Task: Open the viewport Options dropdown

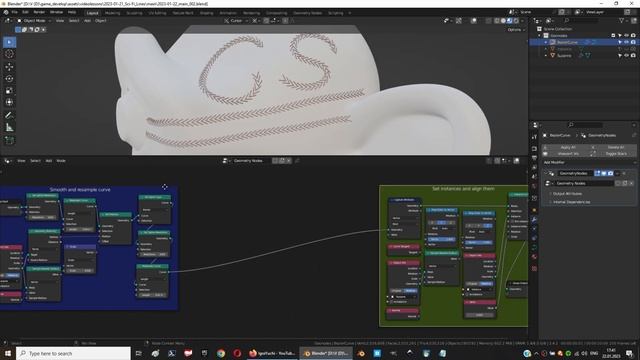Action: coord(516,30)
